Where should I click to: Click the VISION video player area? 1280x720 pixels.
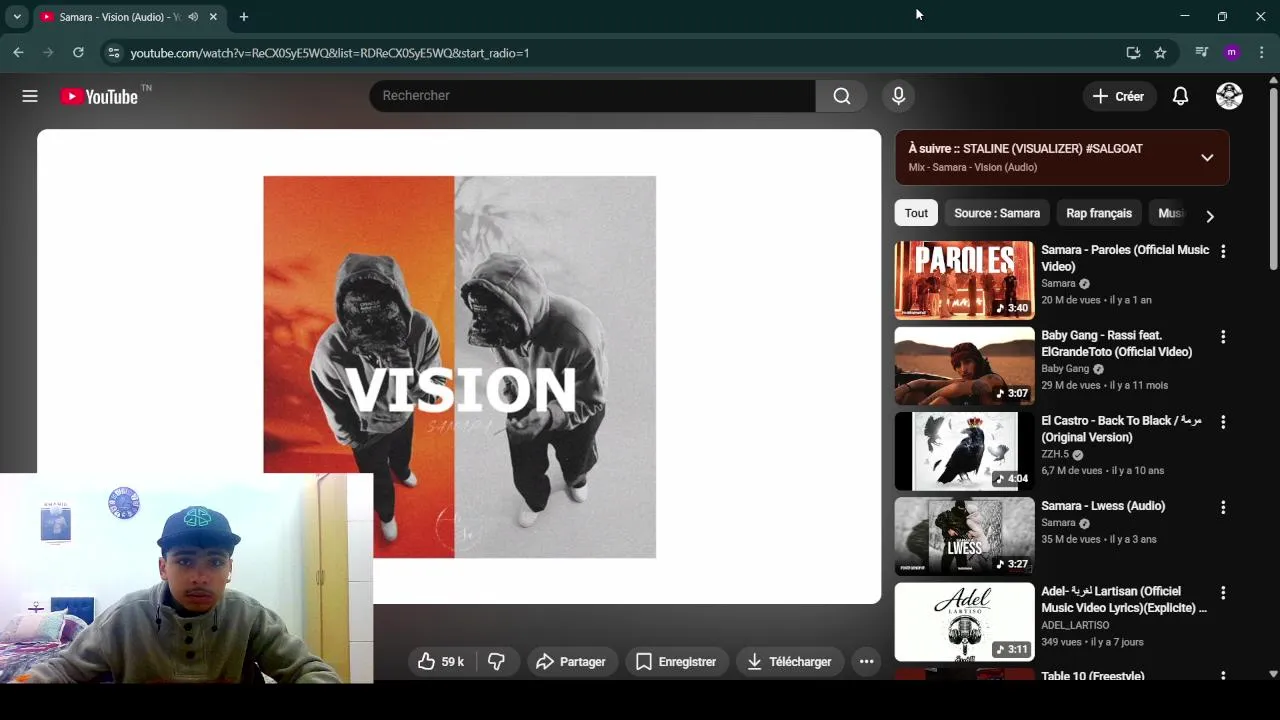tap(459, 366)
